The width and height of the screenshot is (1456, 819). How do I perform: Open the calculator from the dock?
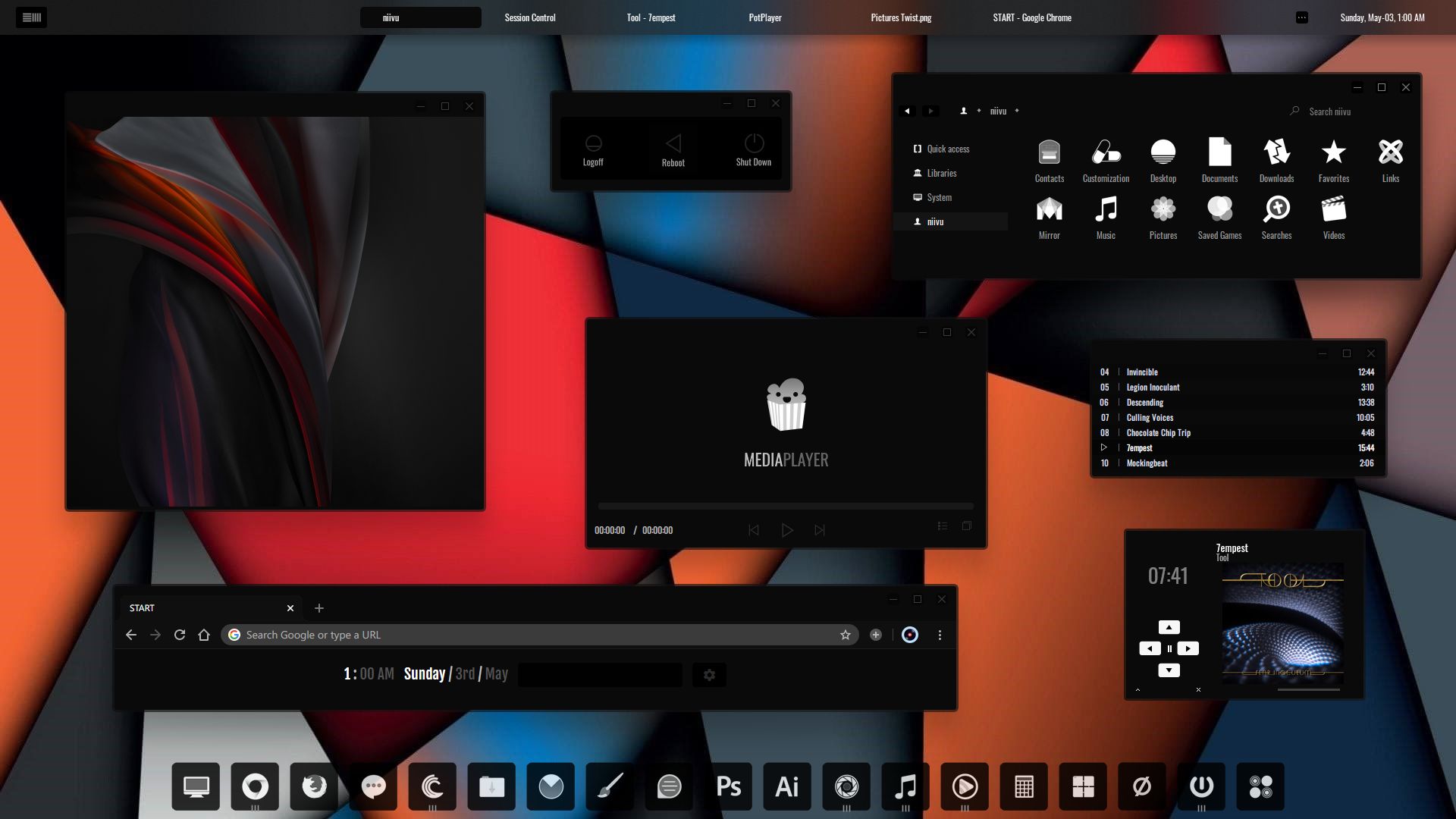coord(1024,786)
